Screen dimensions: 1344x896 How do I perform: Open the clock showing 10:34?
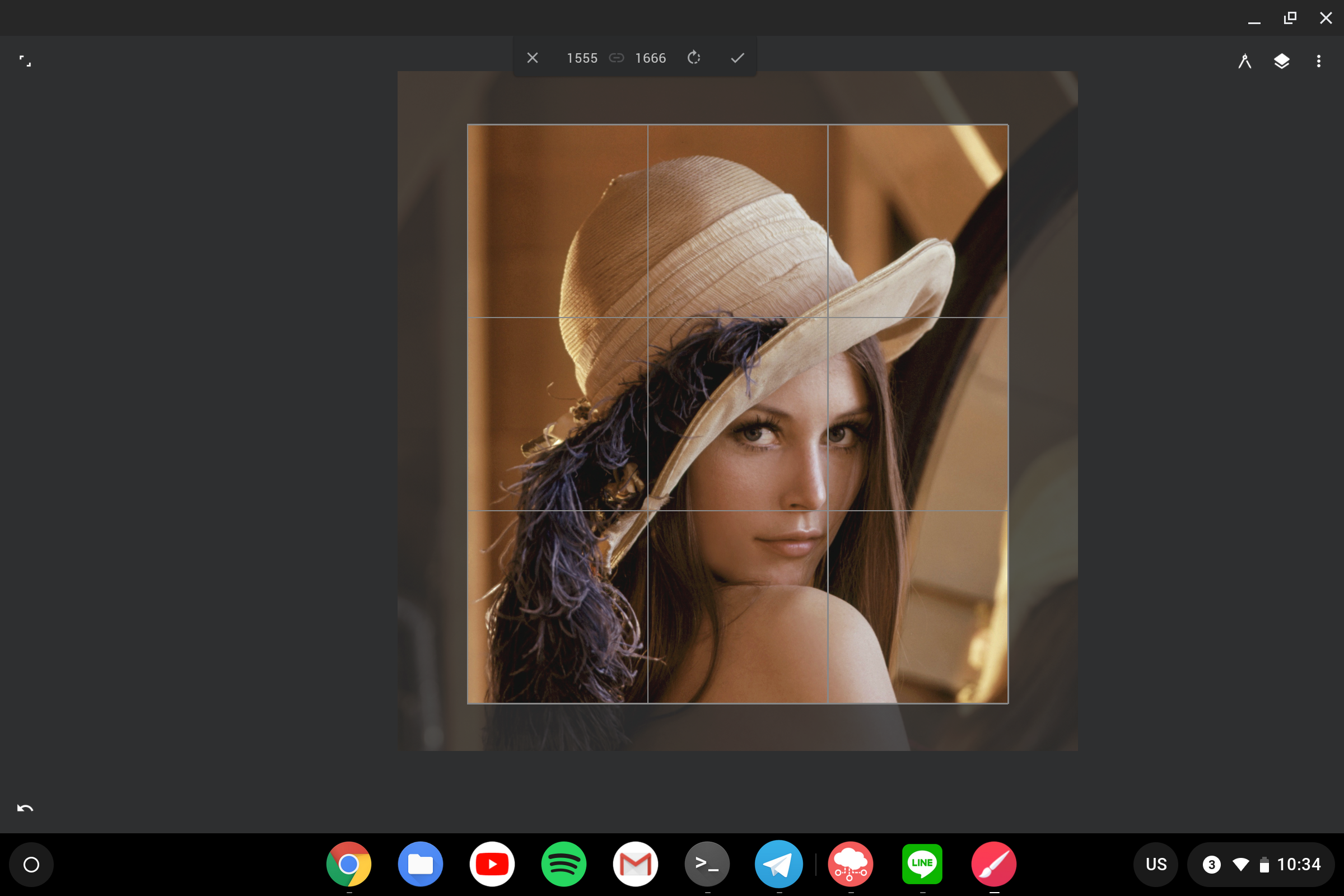(x=1299, y=865)
